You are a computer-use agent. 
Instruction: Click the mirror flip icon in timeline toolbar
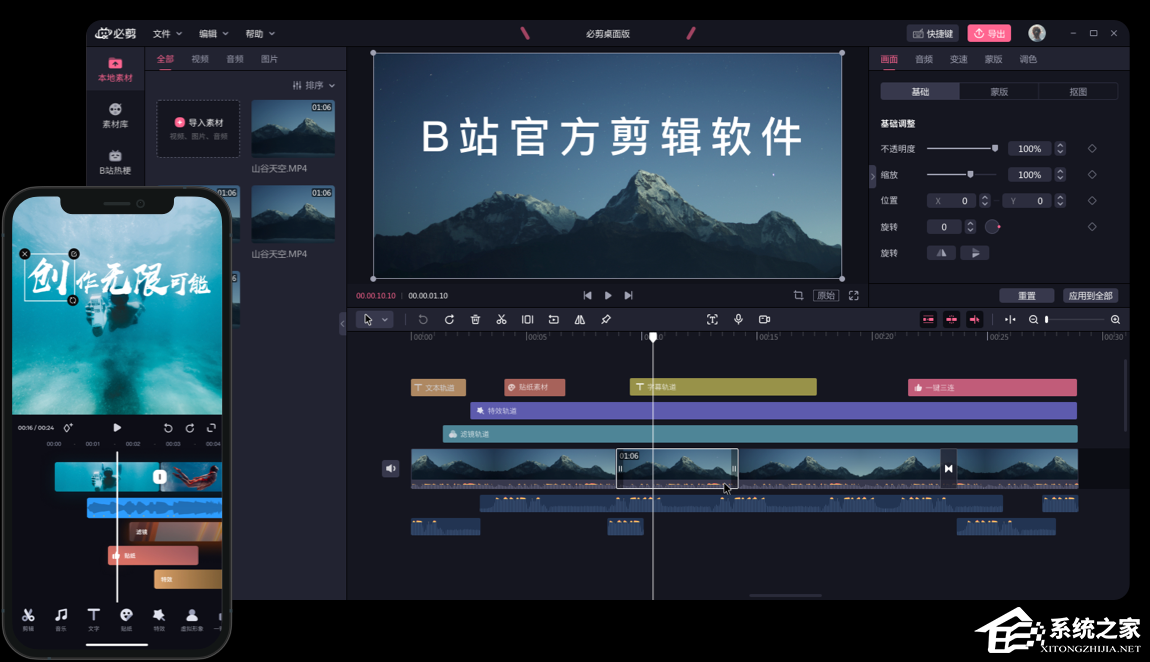click(x=579, y=320)
